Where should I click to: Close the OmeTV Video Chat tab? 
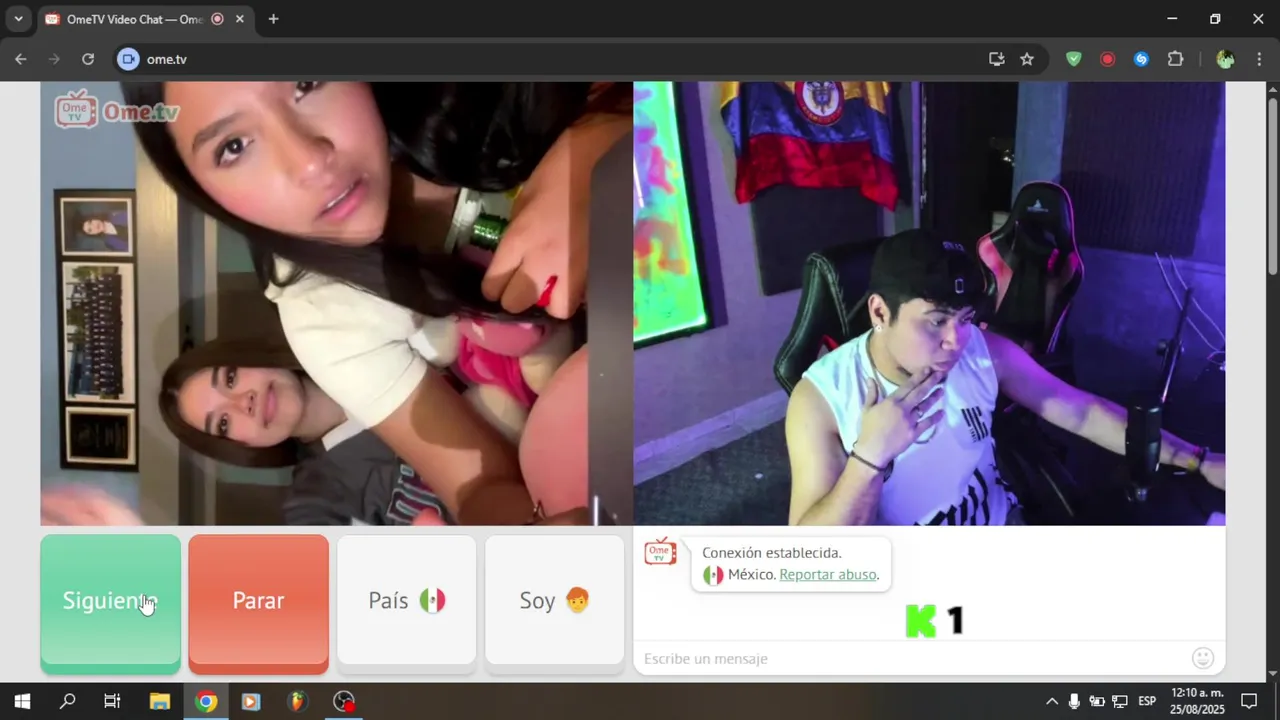pyautogui.click(x=240, y=19)
